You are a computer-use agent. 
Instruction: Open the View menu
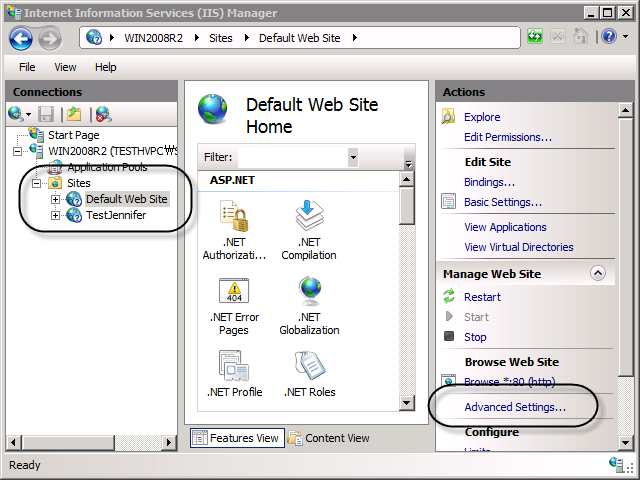65,67
